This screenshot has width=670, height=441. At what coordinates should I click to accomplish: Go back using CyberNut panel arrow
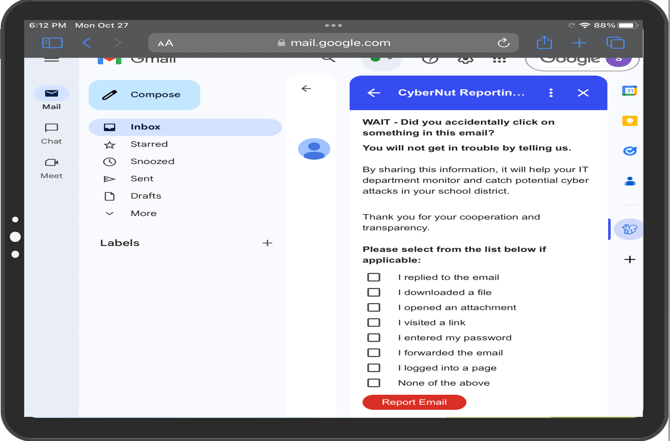point(374,93)
